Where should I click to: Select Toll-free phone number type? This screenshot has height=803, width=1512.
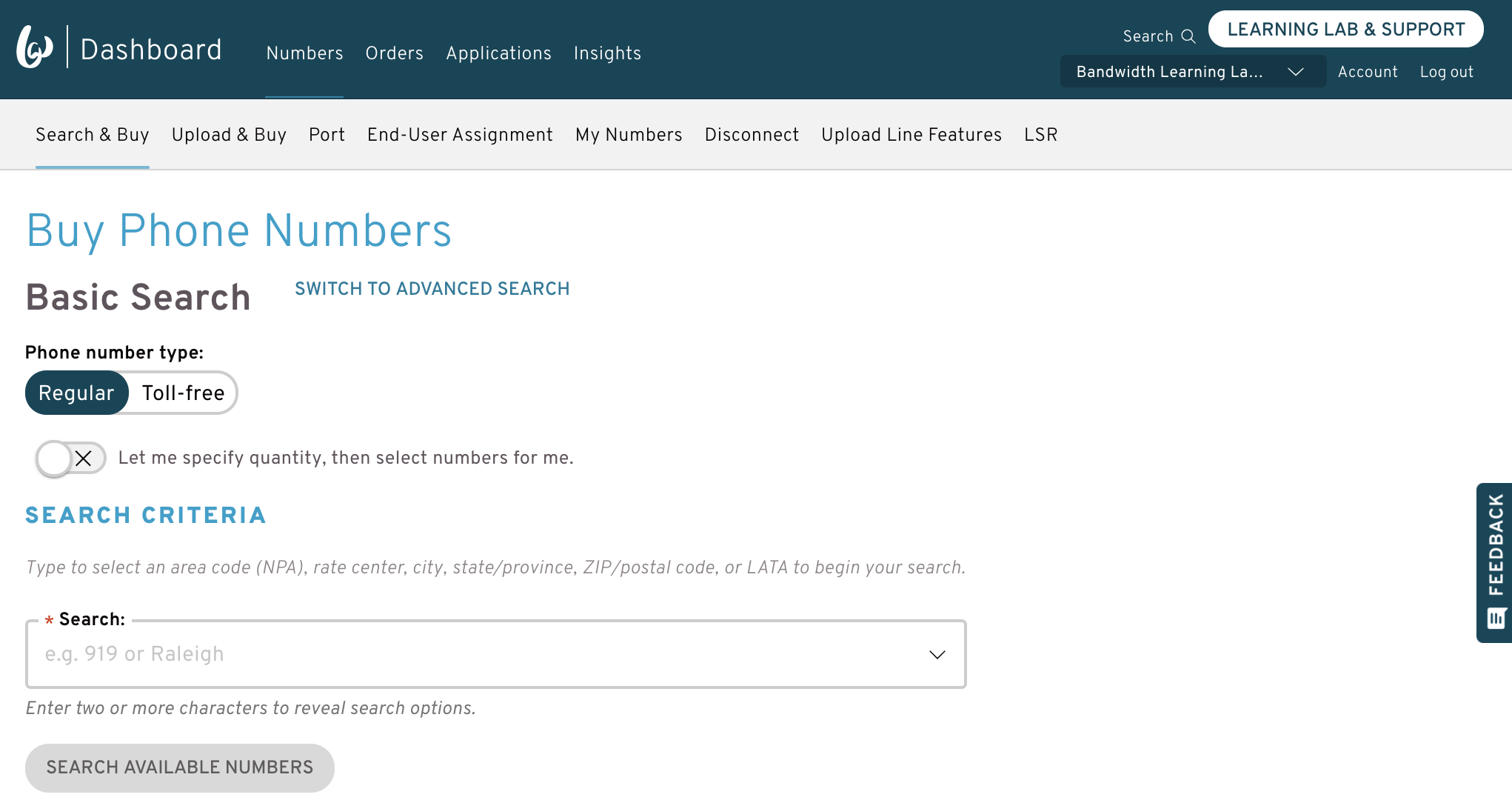tap(183, 393)
